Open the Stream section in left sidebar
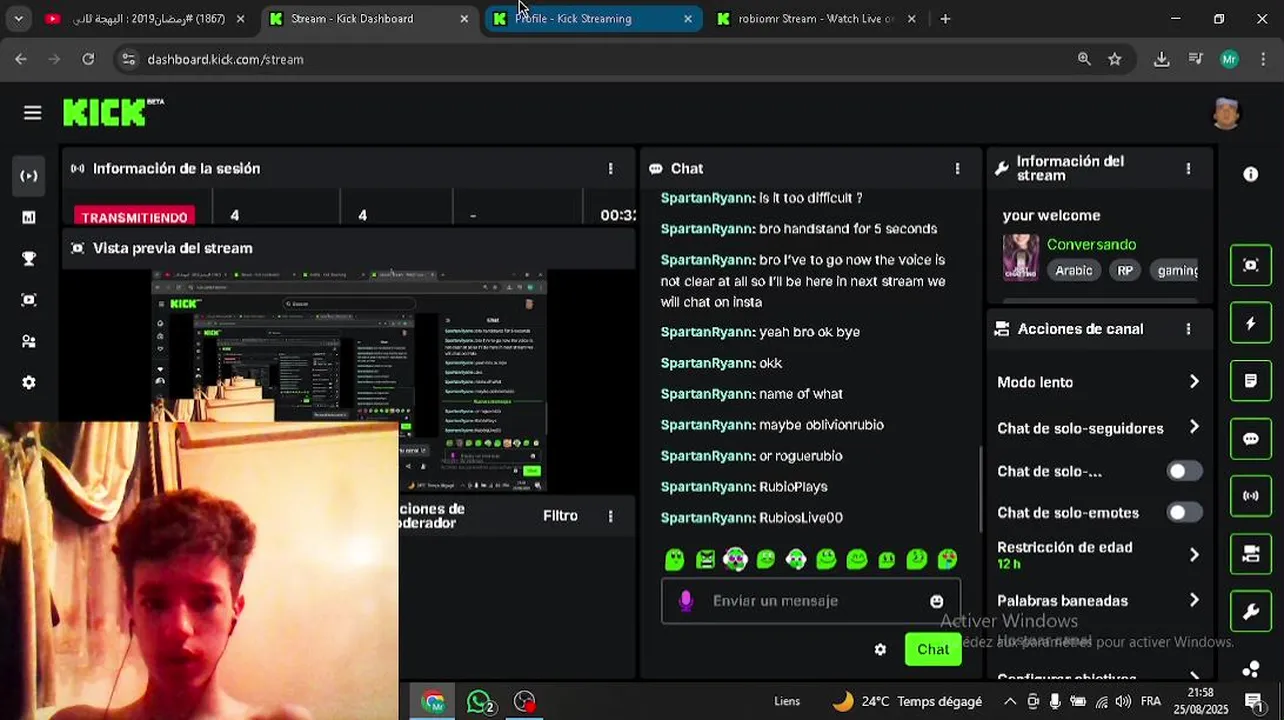Image resolution: width=1284 pixels, height=720 pixels. click(x=29, y=176)
